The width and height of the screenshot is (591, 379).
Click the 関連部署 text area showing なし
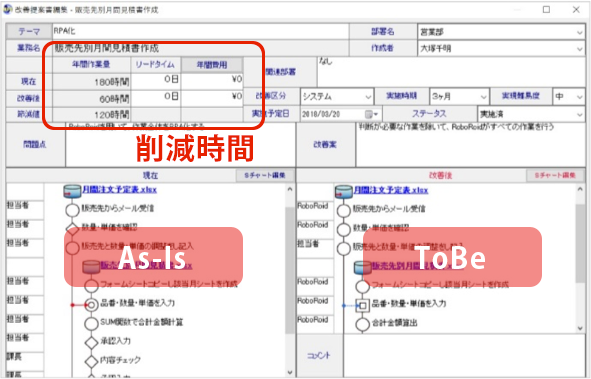451,72
